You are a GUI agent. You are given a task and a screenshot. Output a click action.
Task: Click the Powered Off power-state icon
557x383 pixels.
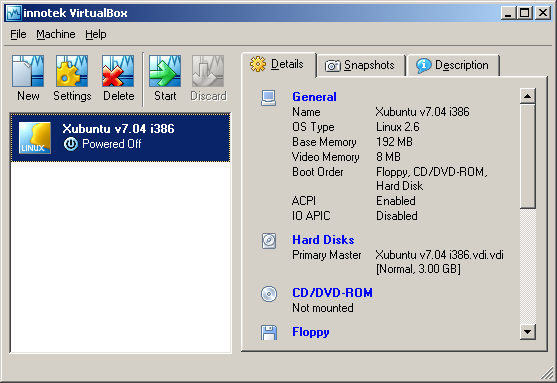71,144
